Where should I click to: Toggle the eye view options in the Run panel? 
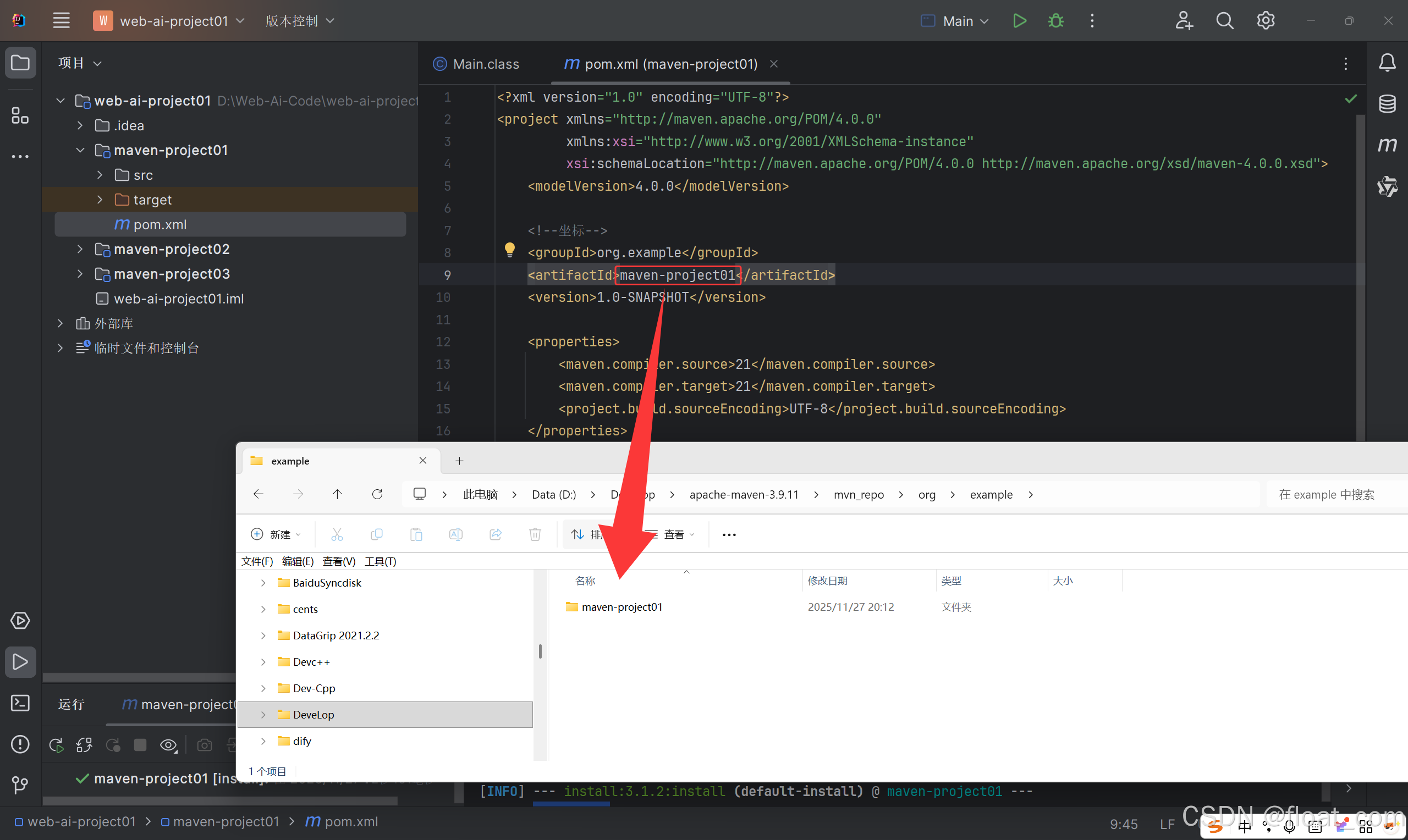coord(168,745)
